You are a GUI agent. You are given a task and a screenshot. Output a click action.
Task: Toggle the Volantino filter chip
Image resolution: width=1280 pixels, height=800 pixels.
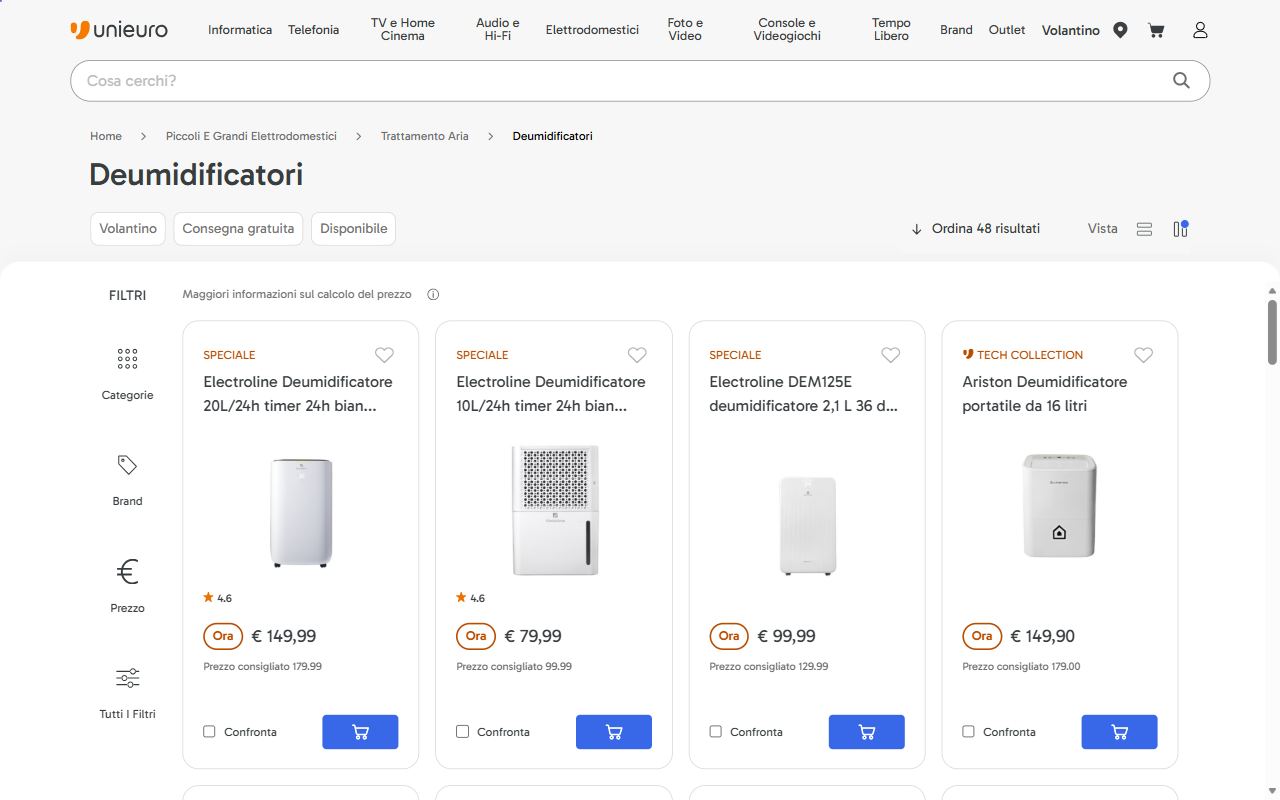tap(128, 229)
